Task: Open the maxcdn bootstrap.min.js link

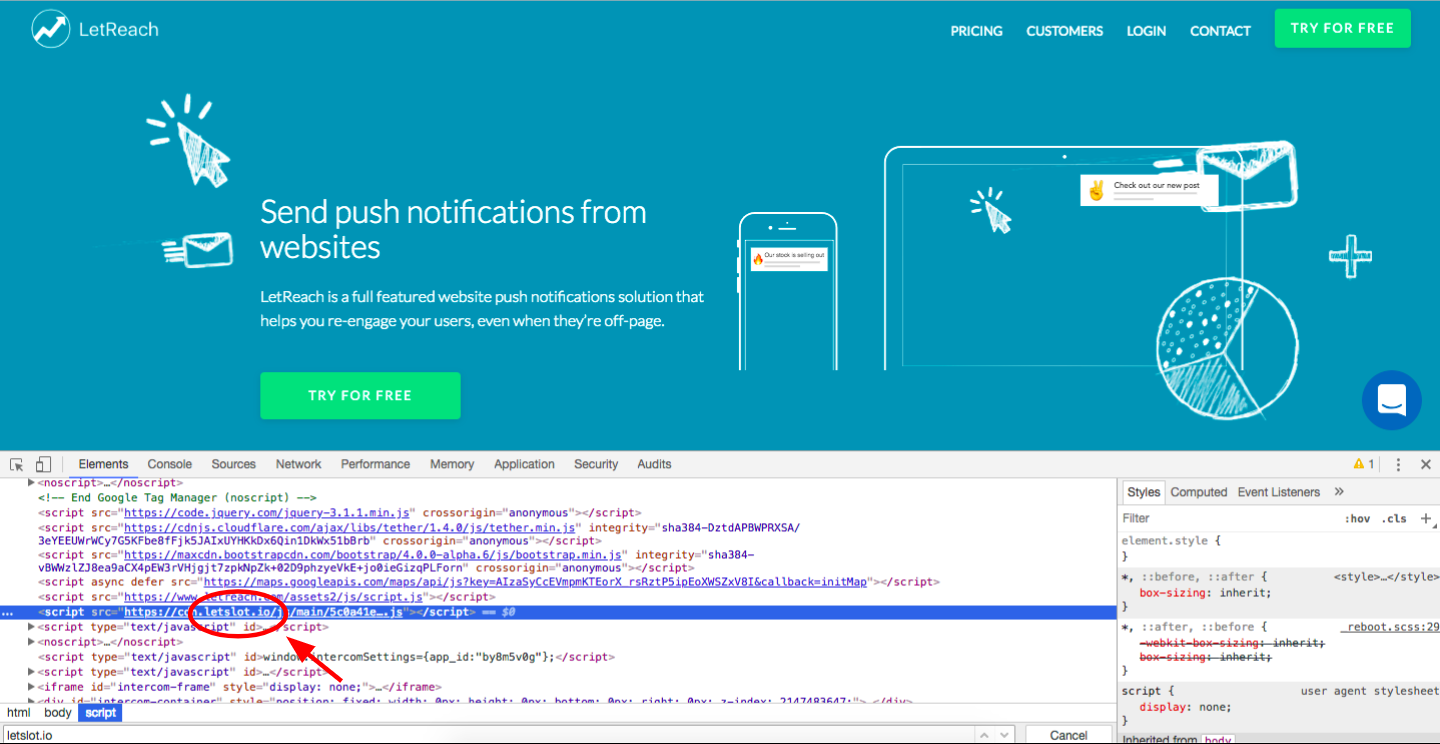Action: pos(374,555)
